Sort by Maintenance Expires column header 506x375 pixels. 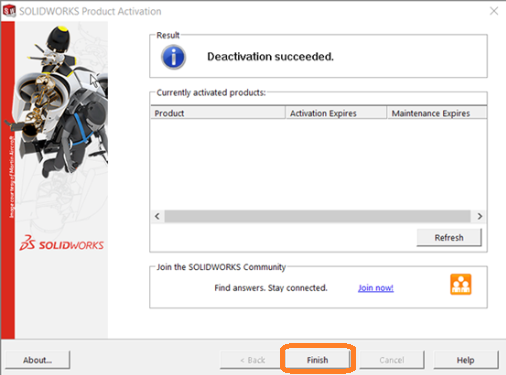[x=437, y=113]
